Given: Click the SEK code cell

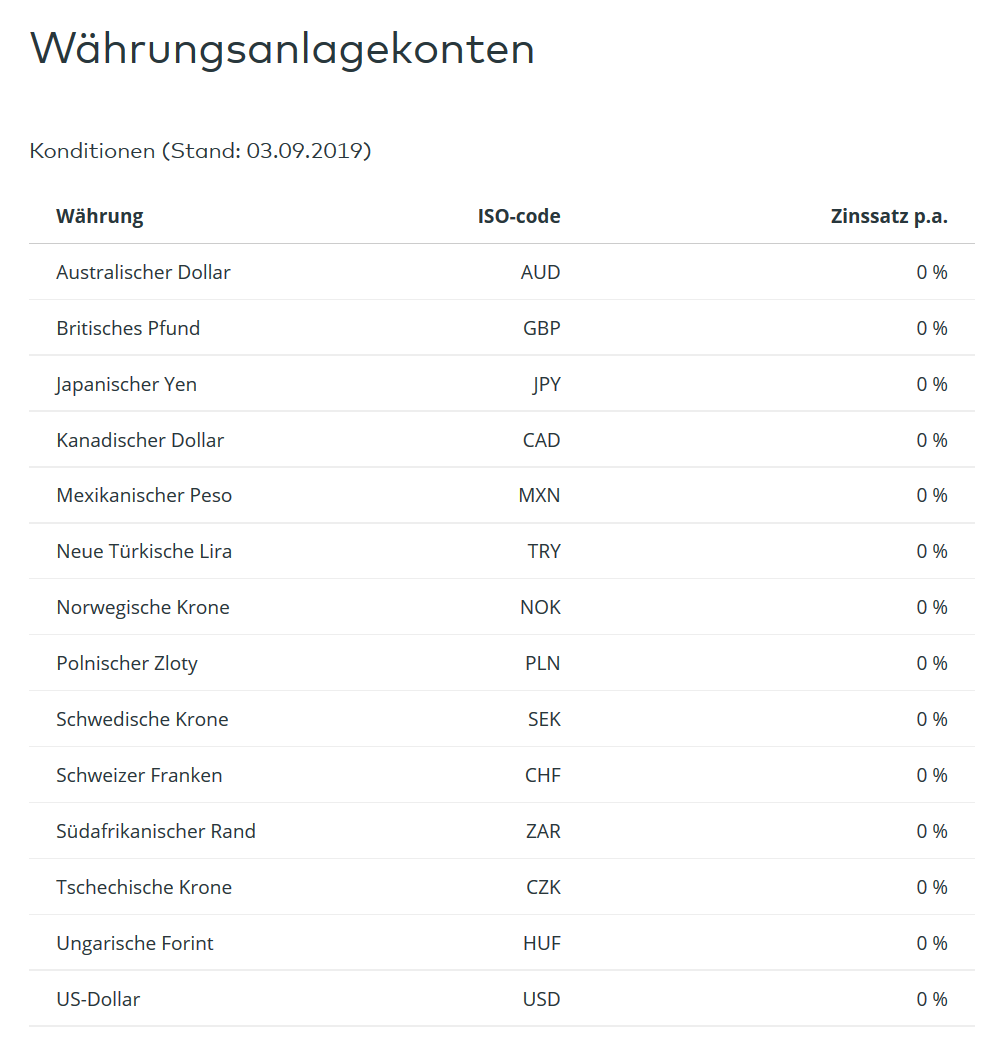Looking at the screenshot, I should pos(544,719).
